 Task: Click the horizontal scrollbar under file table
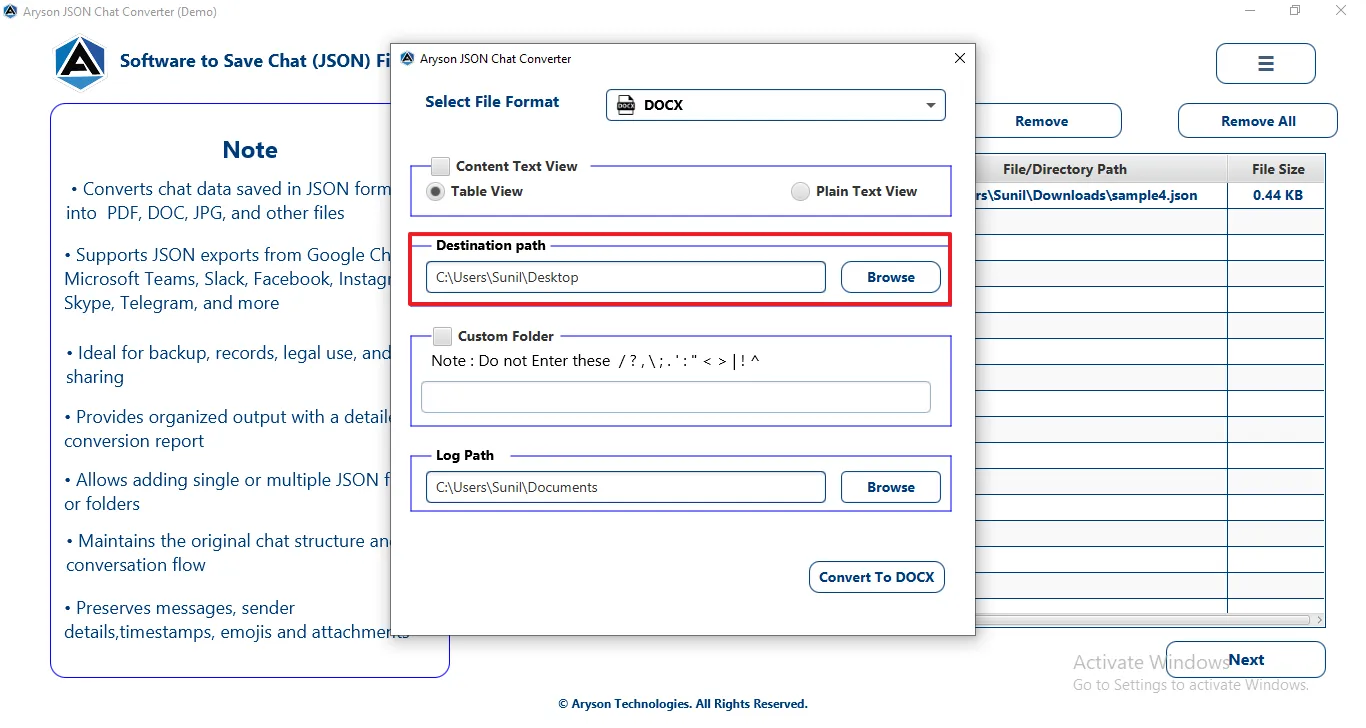[x=1142, y=620]
